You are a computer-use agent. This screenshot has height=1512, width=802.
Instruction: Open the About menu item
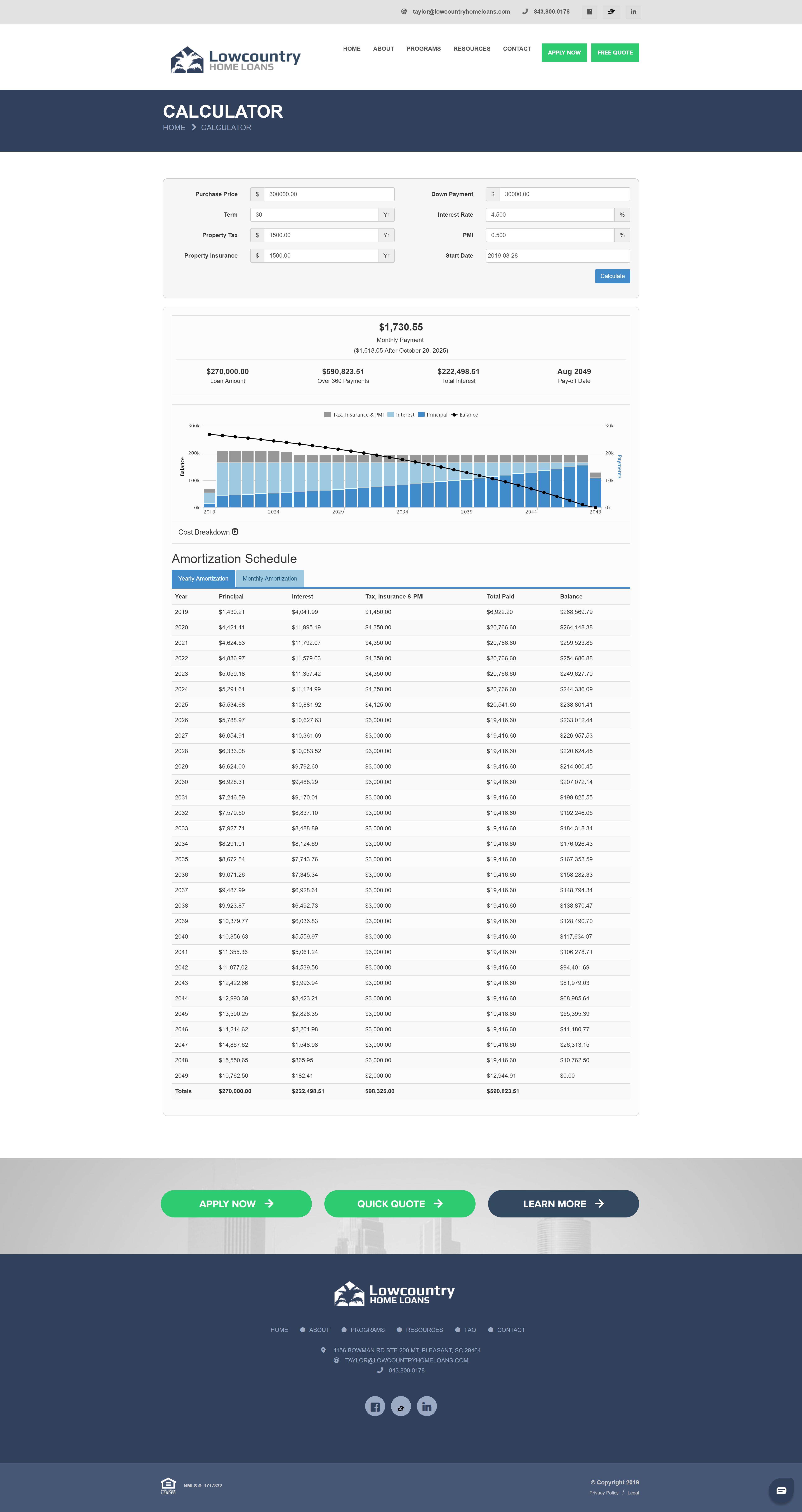coord(384,49)
